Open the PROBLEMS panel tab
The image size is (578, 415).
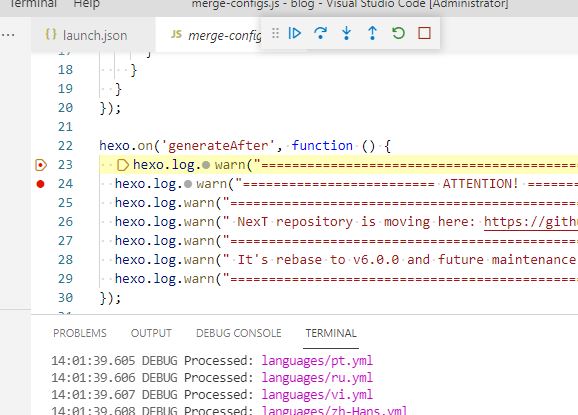pyautogui.click(x=80, y=333)
